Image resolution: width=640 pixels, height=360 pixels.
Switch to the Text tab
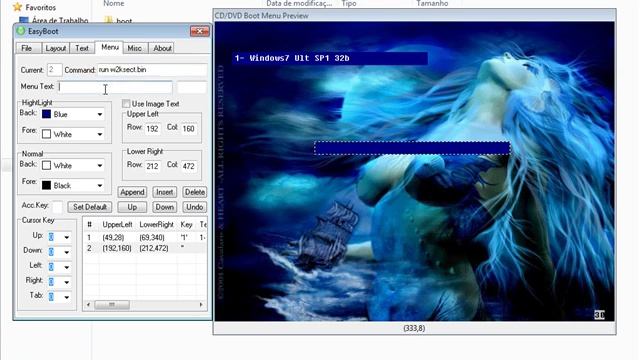[82, 48]
